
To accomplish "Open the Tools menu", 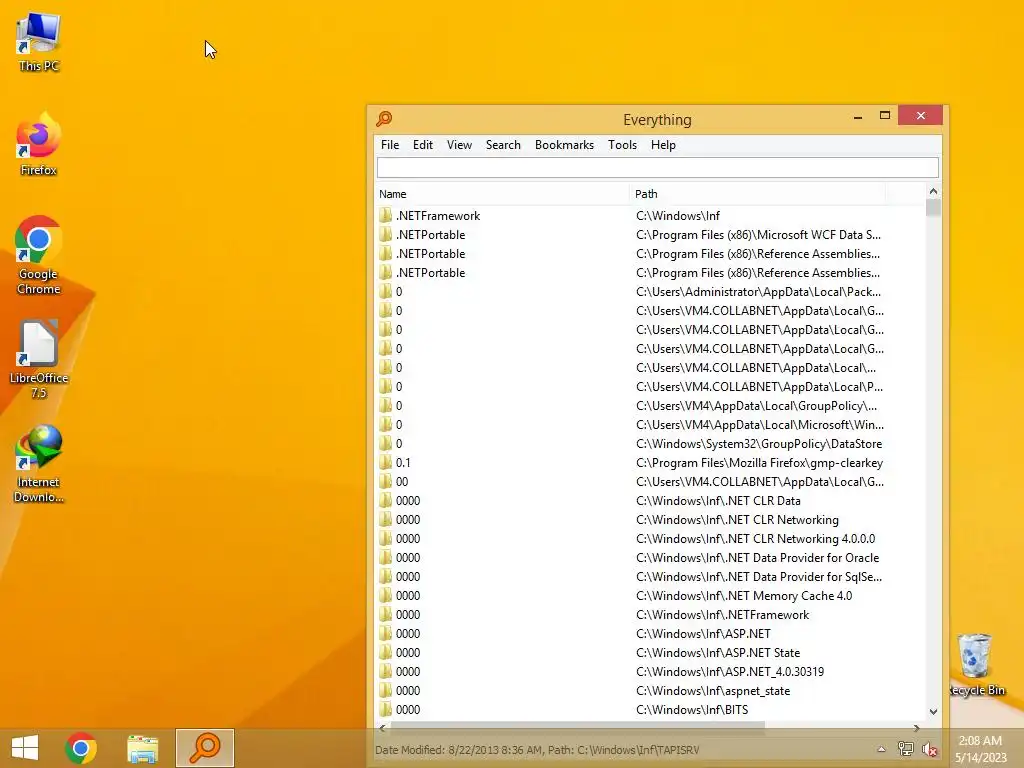I will [622, 145].
